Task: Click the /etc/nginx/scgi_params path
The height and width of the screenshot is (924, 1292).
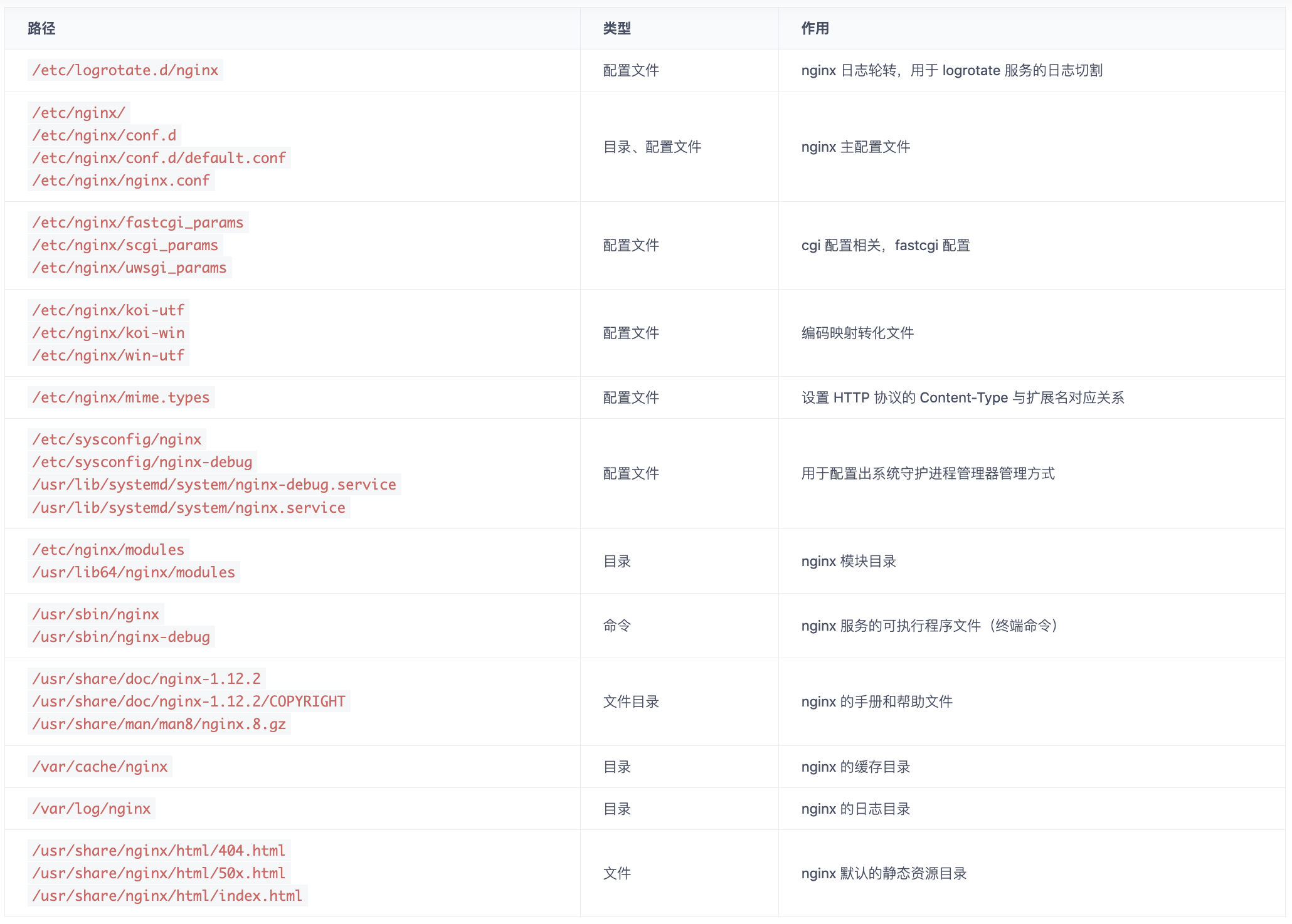Action: coord(125,245)
